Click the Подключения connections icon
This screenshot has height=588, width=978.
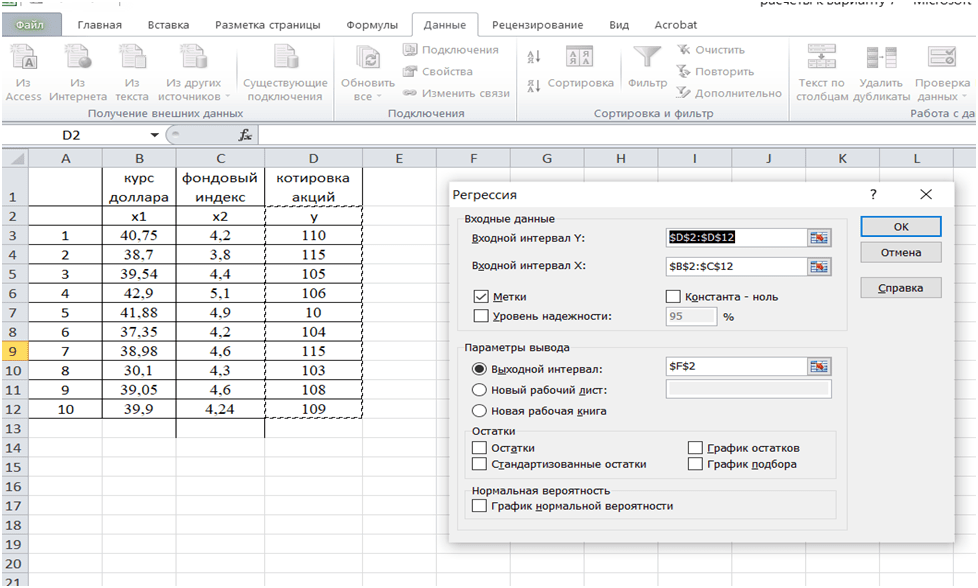coord(409,50)
